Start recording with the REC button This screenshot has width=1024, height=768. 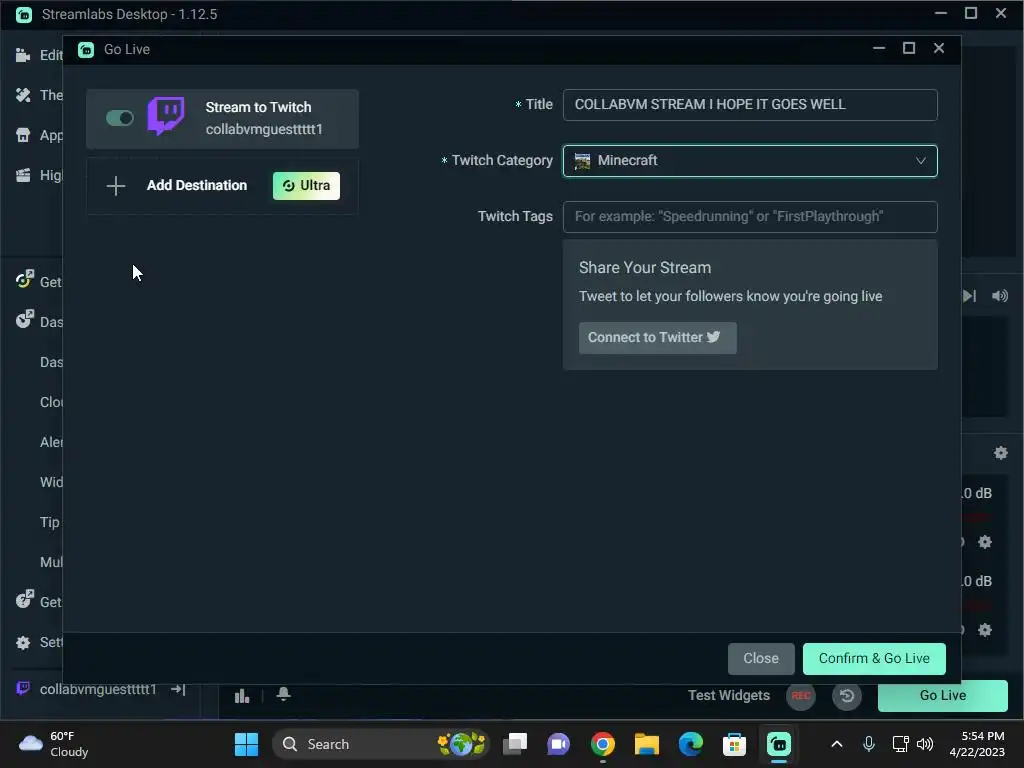(x=801, y=696)
